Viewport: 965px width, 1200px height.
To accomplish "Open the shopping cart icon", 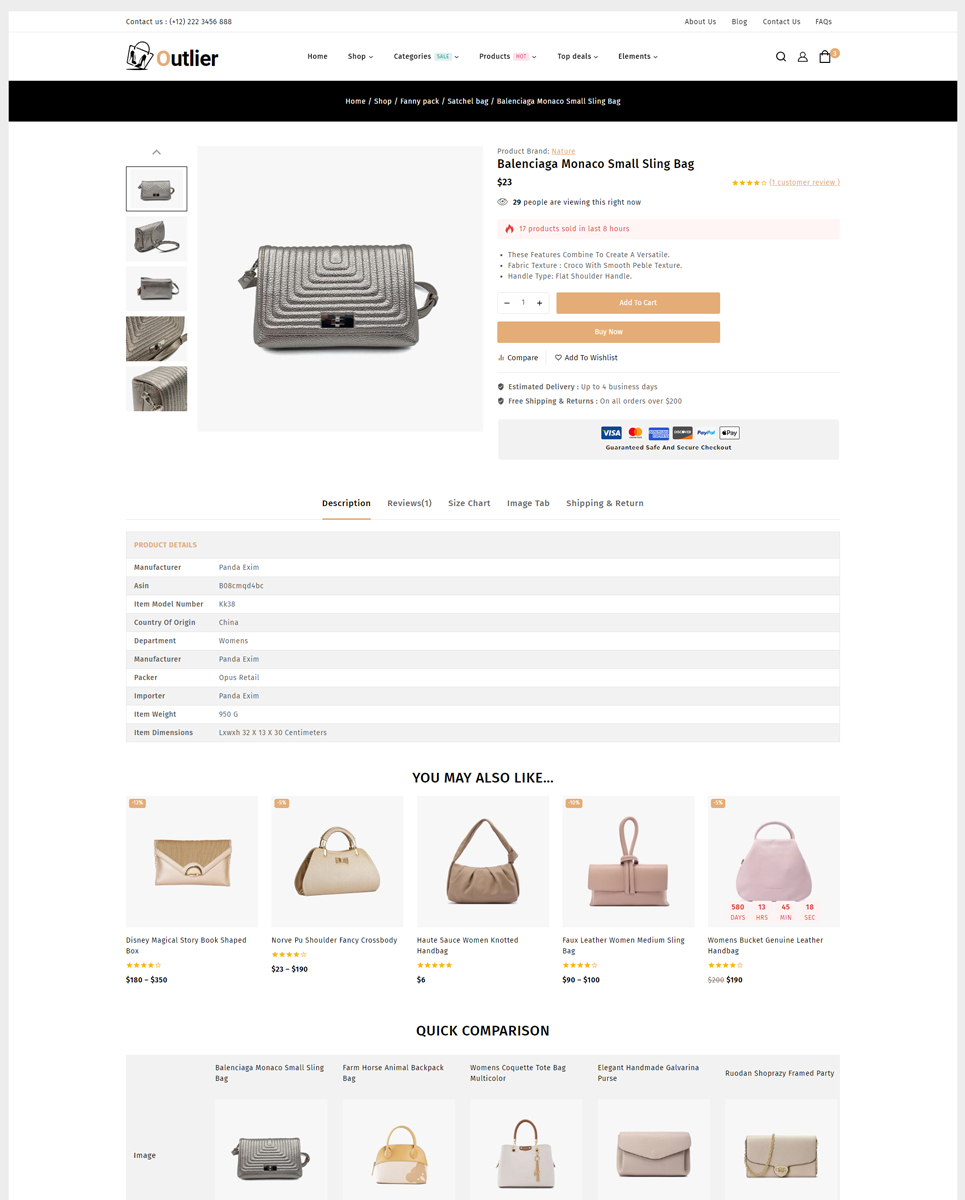I will (825, 57).
